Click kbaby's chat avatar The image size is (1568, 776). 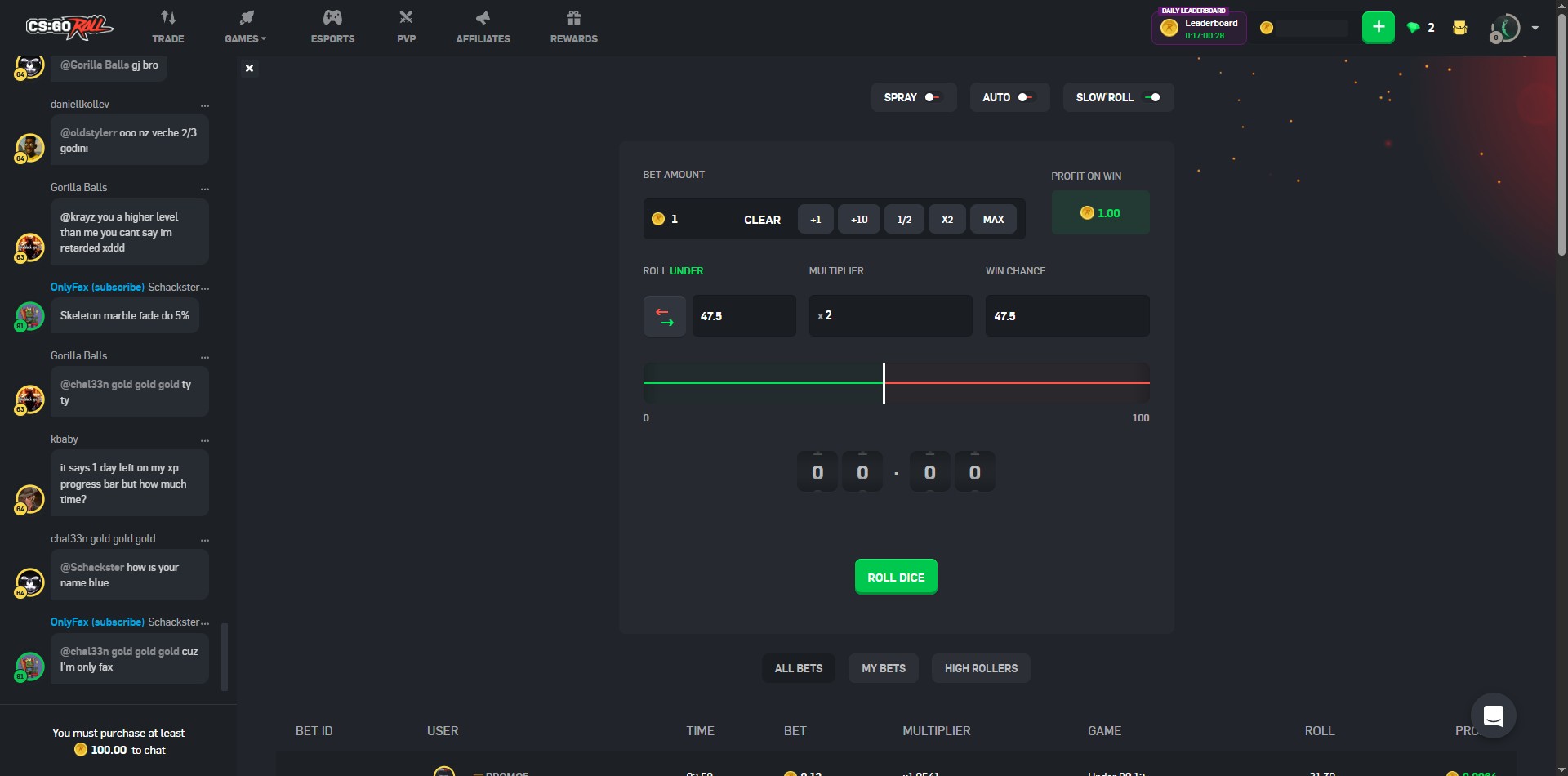point(30,499)
